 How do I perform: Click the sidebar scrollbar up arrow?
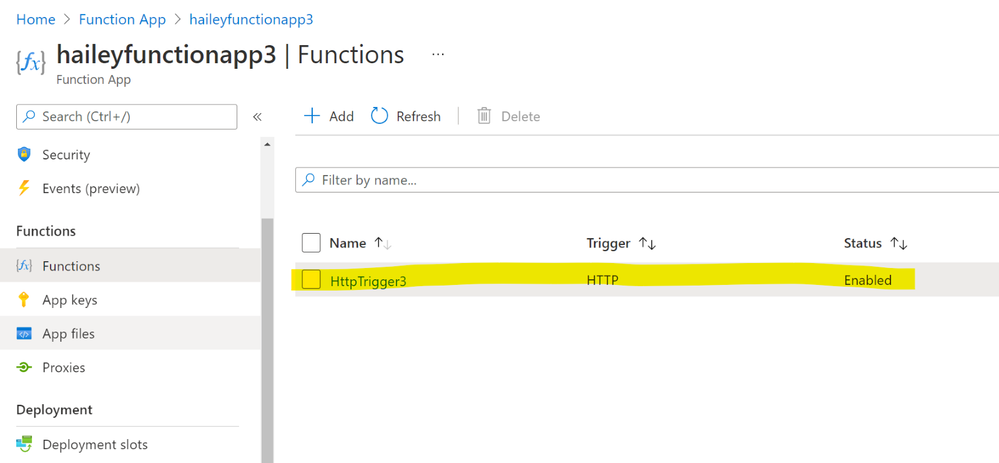(x=267, y=145)
